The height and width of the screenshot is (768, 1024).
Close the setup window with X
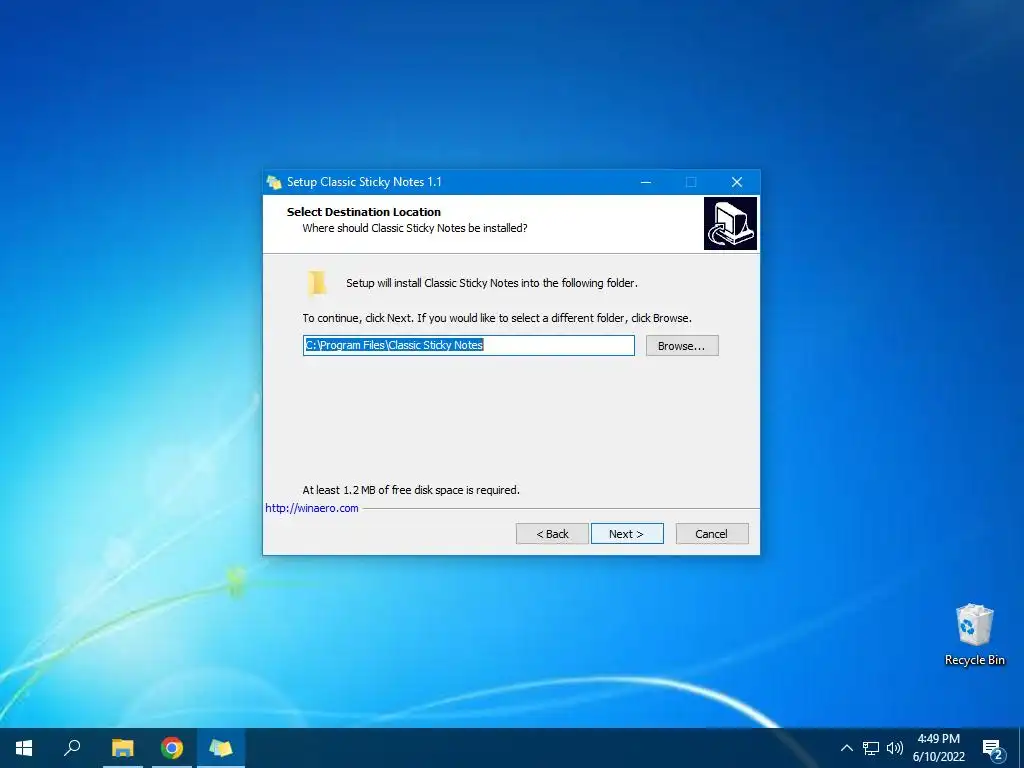click(737, 182)
